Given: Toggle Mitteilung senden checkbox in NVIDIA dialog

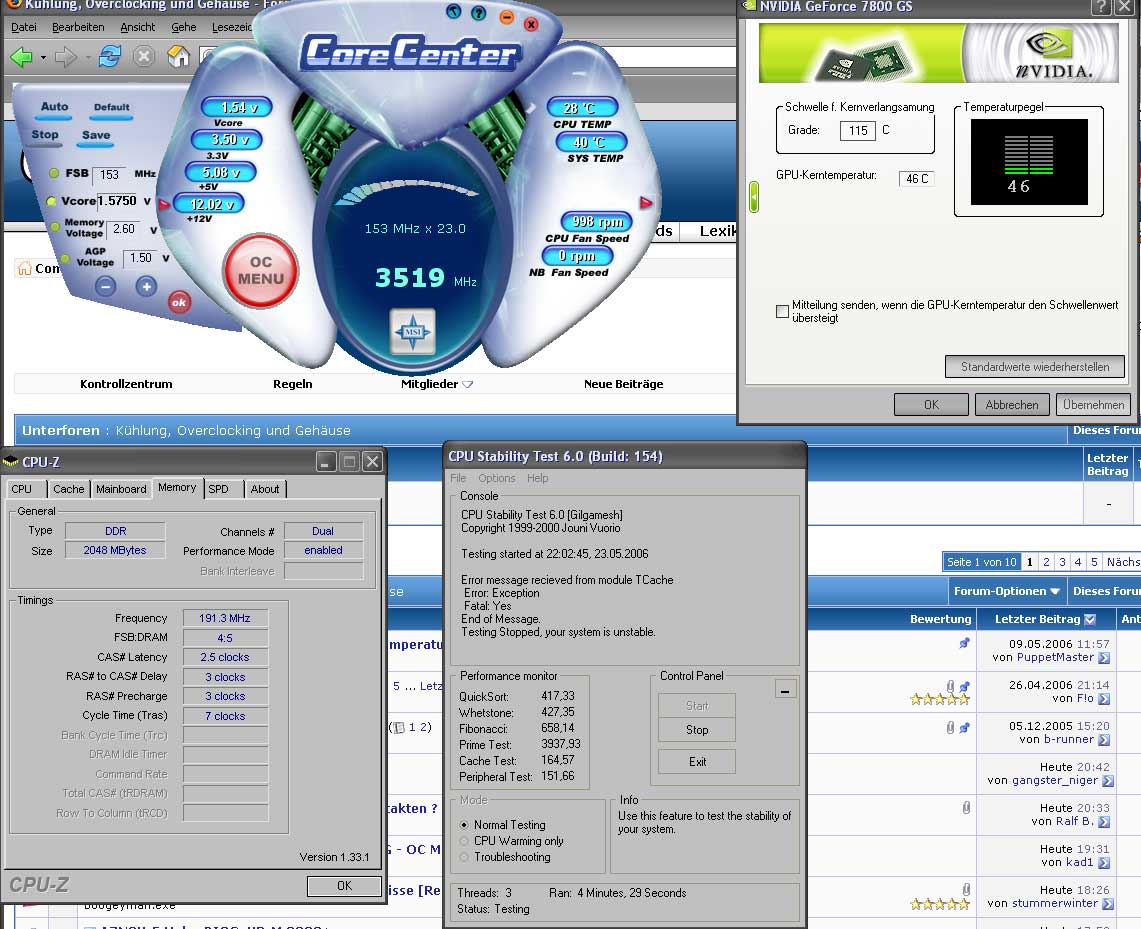Looking at the screenshot, I should point(782,311).
